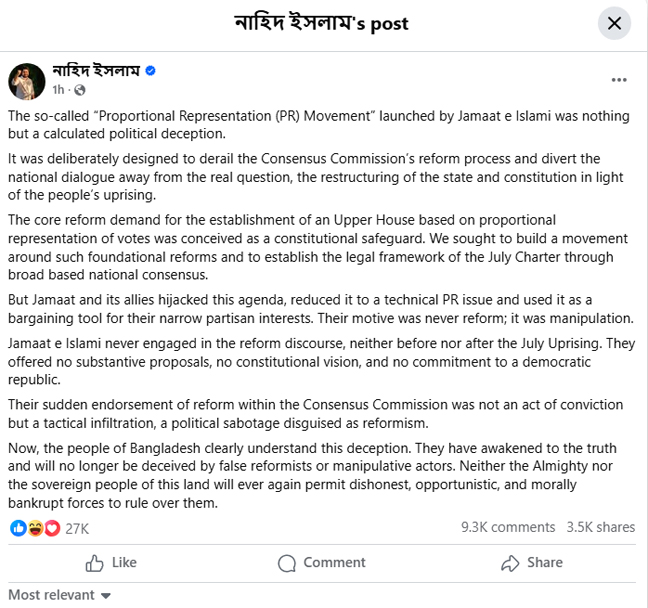The height and width of the screenshot is (608, 648).
Task: Click the Share arrow icon
Action: coord(510,562)
